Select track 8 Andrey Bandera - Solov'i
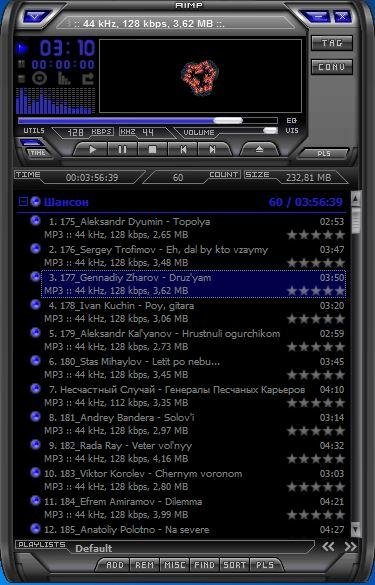 [x=193, y=424]
